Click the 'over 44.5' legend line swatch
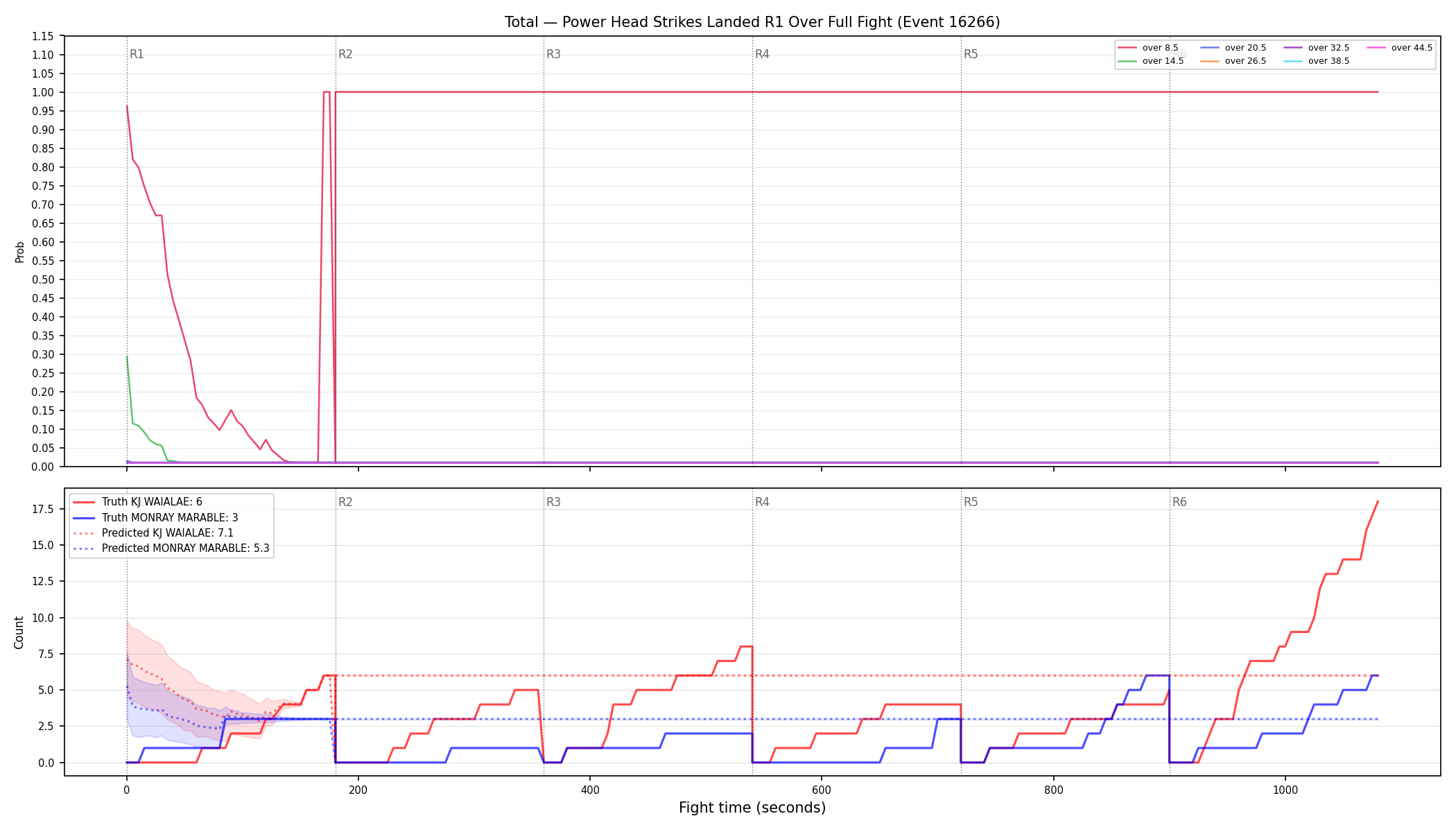This screenshot has width=1456, height=832. coord(1376,48)
